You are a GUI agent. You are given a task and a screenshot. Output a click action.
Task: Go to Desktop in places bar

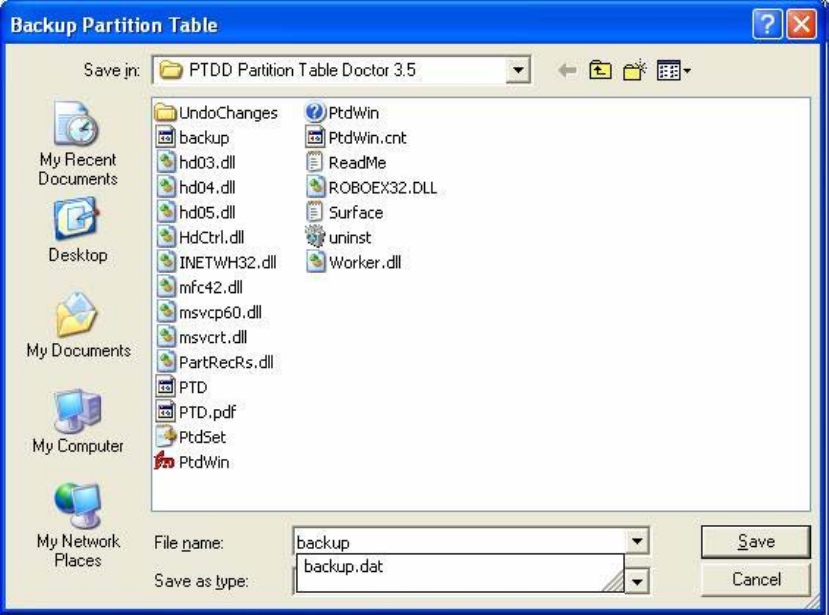pos(78,231)
